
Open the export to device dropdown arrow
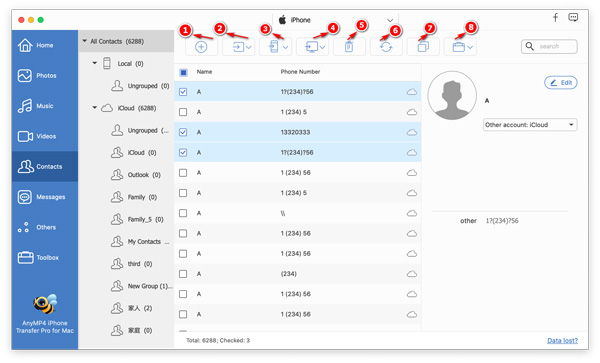pos(285,47)
